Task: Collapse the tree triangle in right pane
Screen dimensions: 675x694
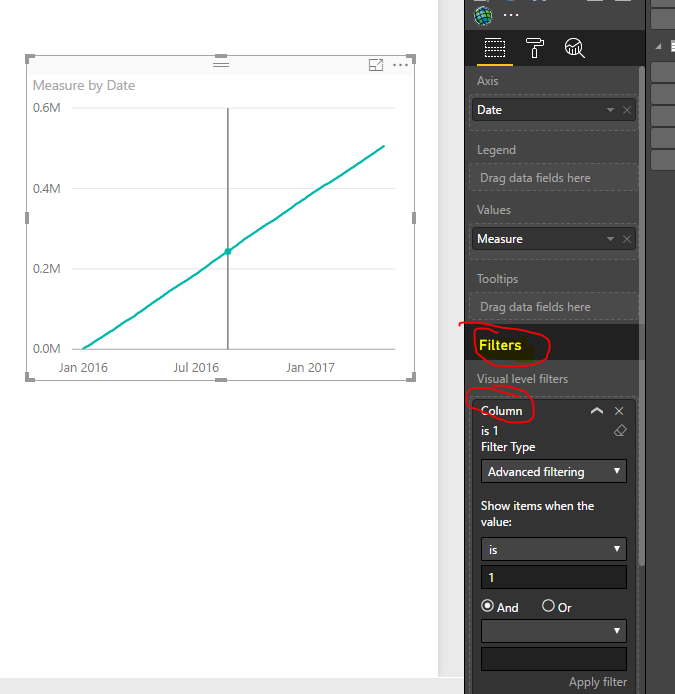Action: click(x=659, y=46)
